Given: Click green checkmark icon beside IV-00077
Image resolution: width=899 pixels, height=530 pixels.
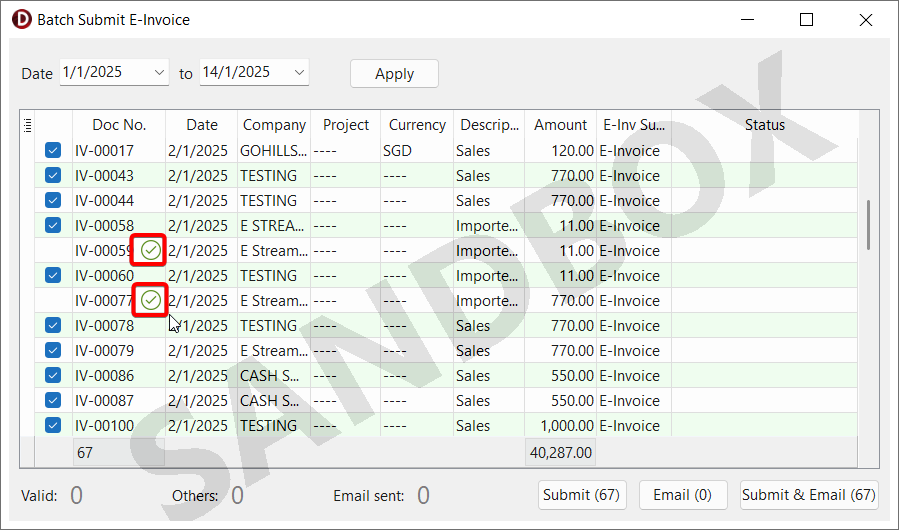Looking at the screenshot, I should (150, 300).
